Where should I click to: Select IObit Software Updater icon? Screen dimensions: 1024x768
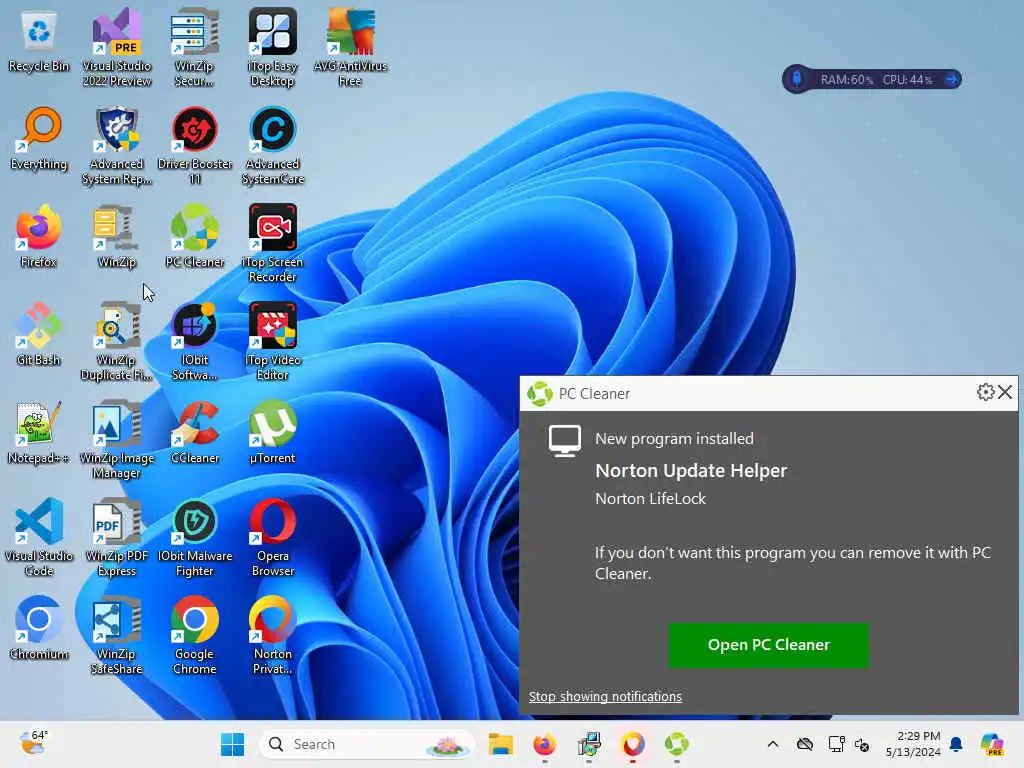(x=195, y=341)
